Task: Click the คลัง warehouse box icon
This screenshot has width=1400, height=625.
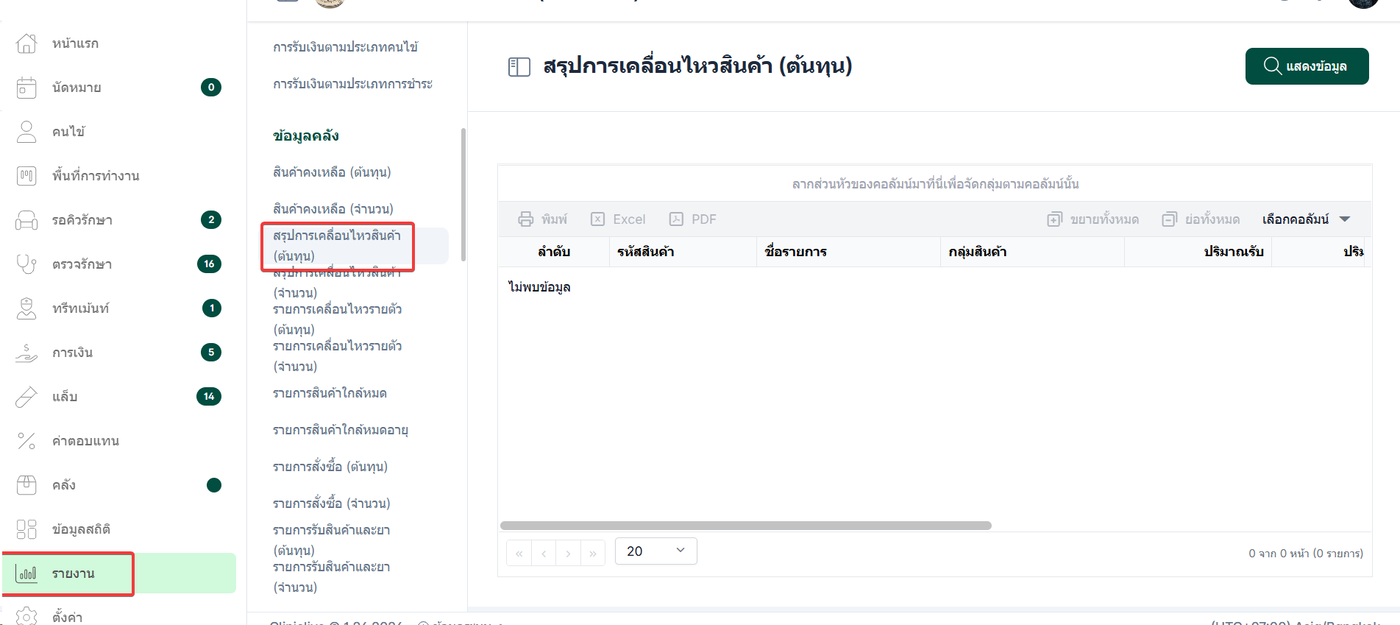Action: click(x=27, y=485)
